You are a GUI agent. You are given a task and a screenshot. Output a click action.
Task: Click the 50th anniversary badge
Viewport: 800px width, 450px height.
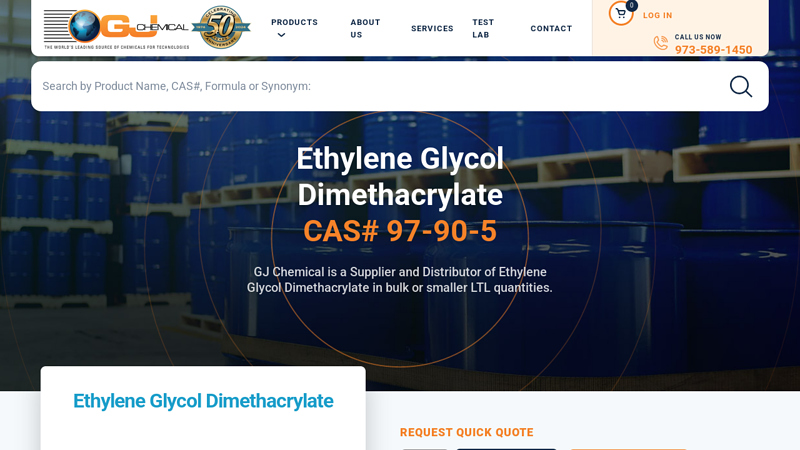(x=221, y=28)
